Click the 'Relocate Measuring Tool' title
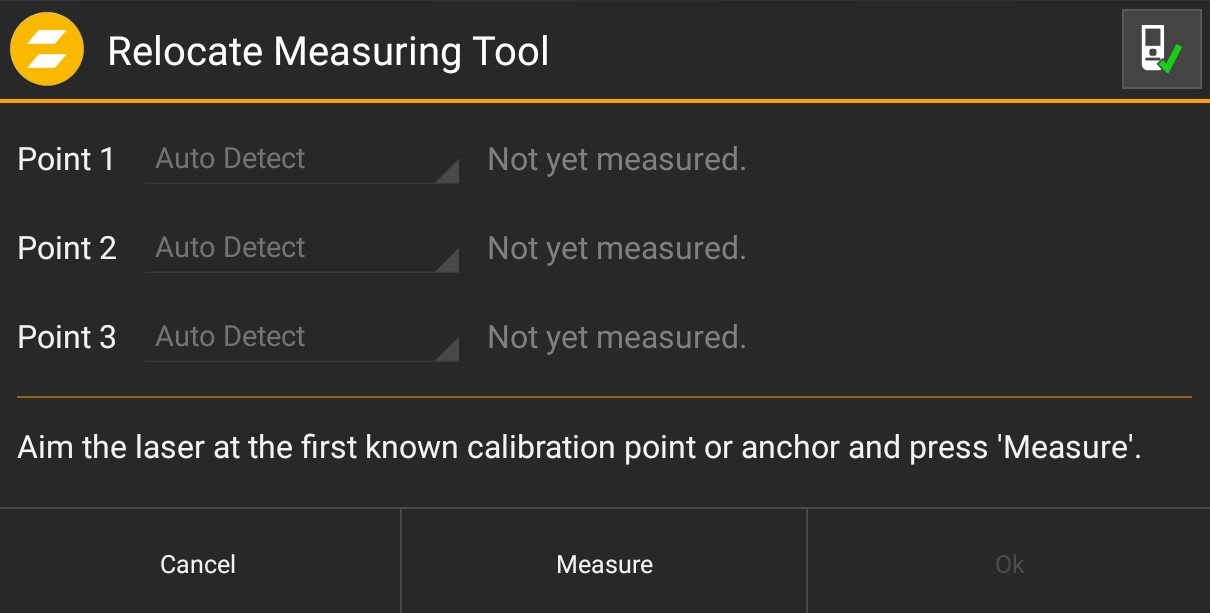 (x=328, y=51)
